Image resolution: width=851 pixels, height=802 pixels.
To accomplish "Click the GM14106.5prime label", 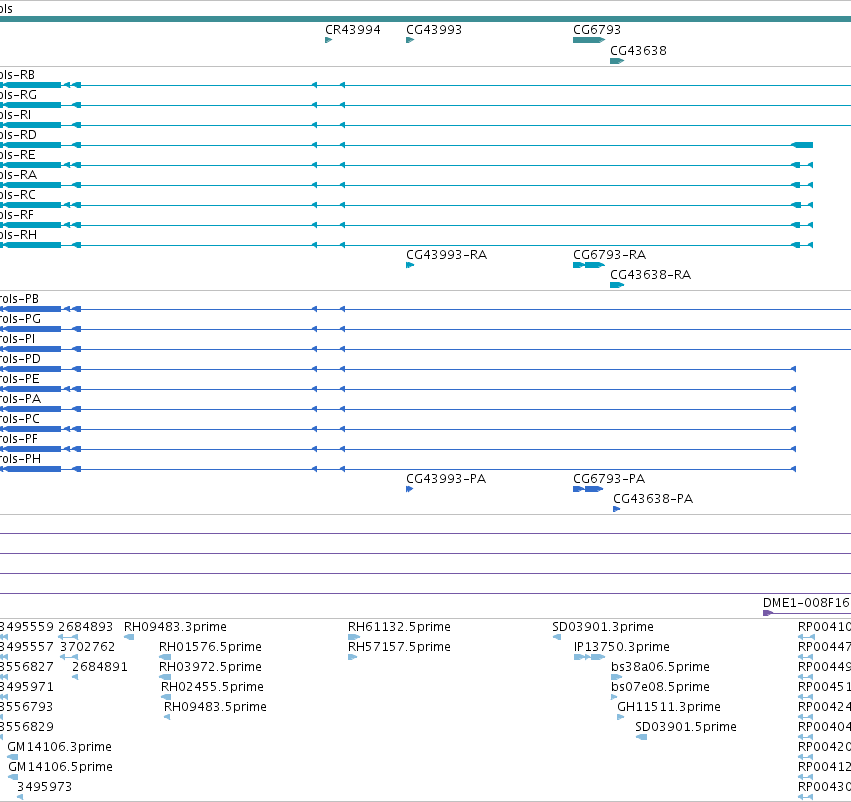I will (x=60, y=767).
